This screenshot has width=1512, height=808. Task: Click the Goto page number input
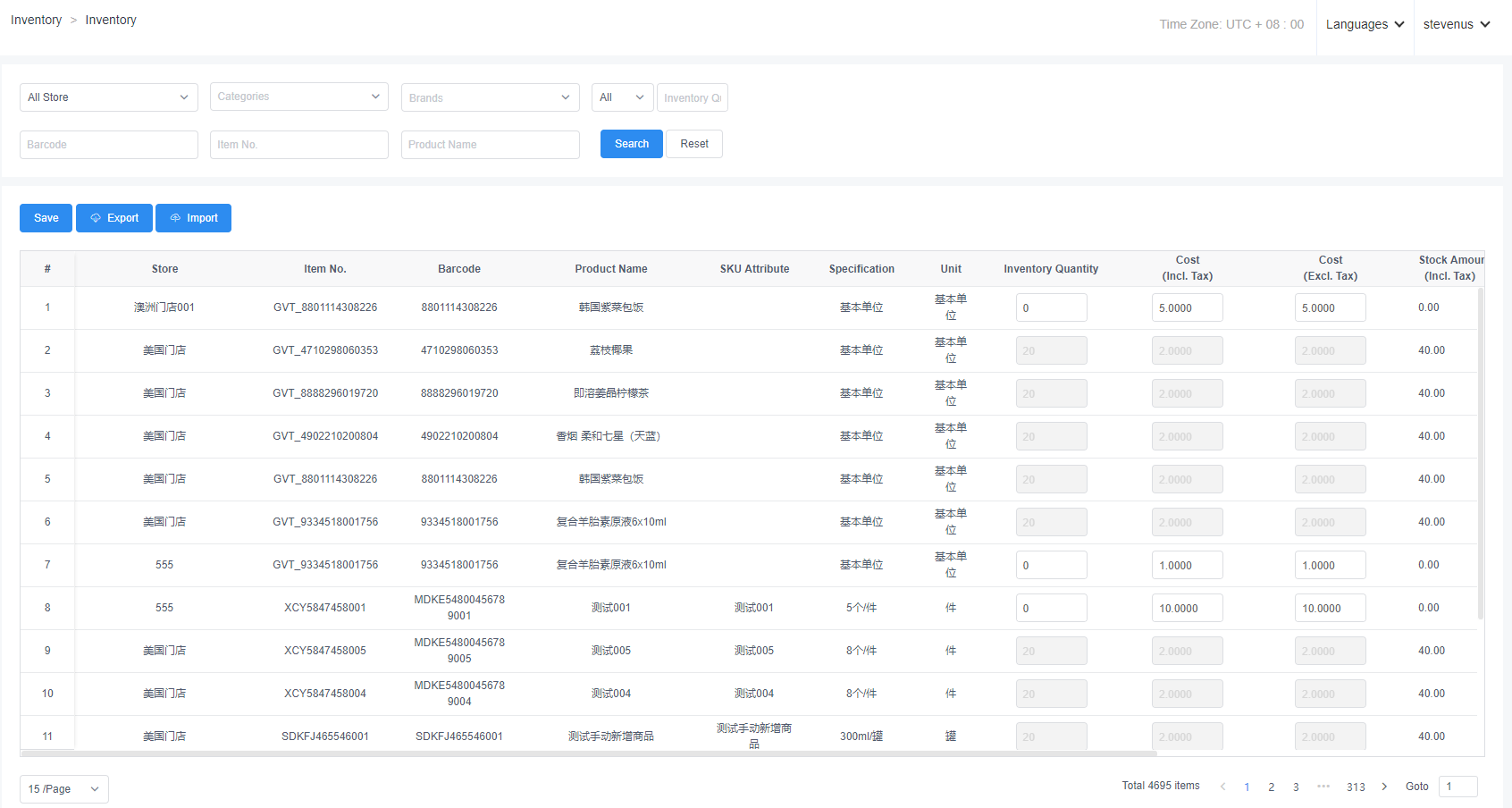click(1457, 787)
